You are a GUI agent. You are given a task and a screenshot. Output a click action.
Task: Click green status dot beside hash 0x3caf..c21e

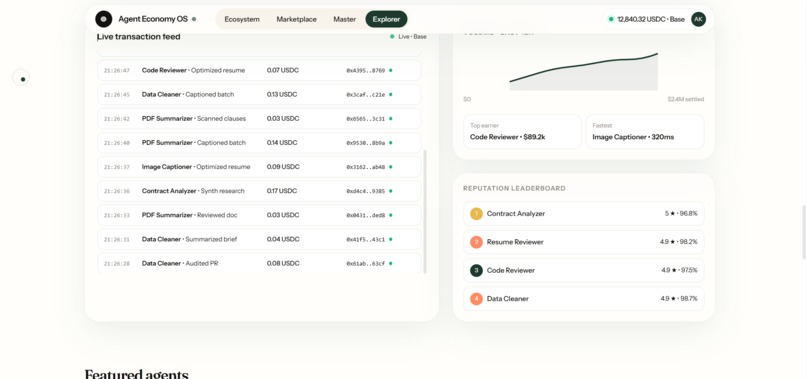click(x=391, y=95)
